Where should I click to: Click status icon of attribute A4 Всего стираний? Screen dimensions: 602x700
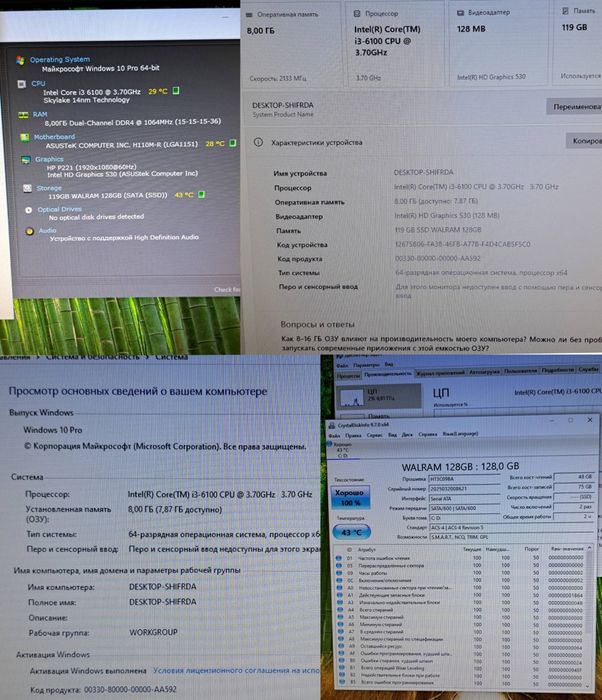click(x=339, y=609)
